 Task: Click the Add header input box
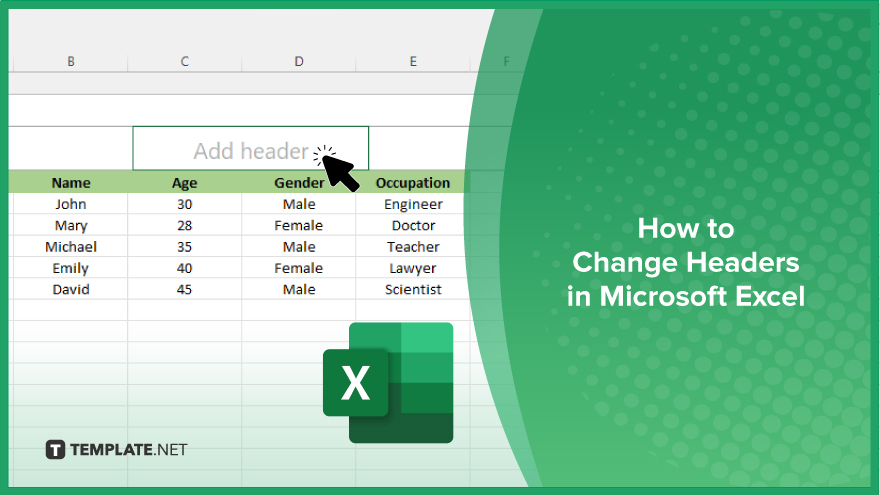pos(250,148)
